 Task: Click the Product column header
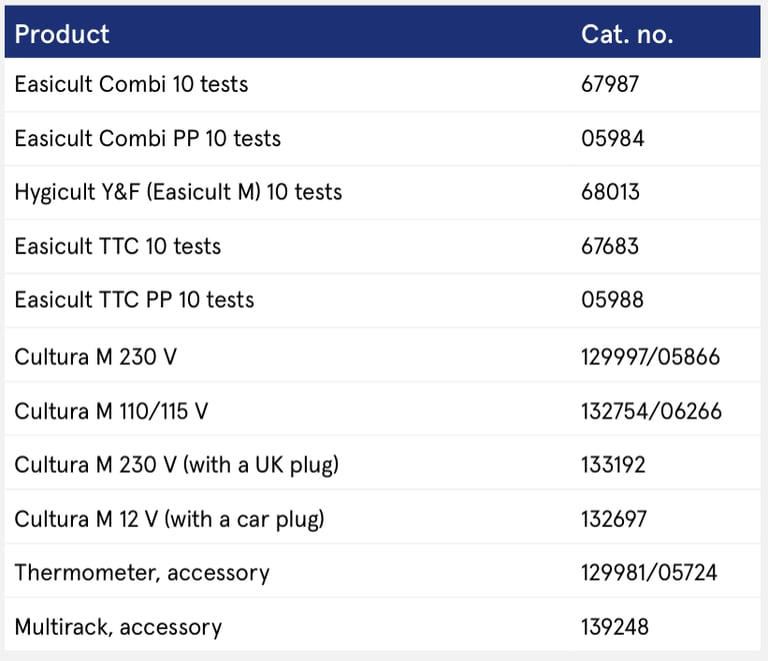(62, 34)
